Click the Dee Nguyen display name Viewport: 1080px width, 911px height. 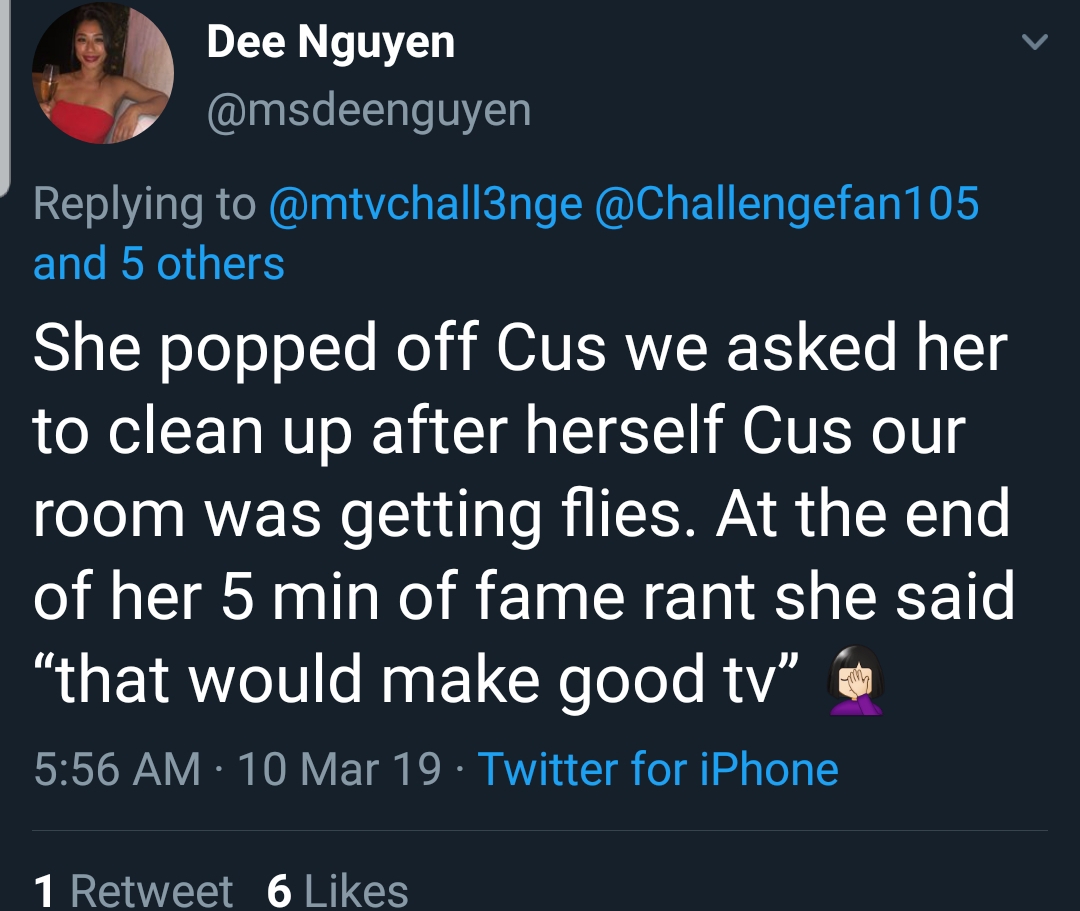[x=331, y=43]
